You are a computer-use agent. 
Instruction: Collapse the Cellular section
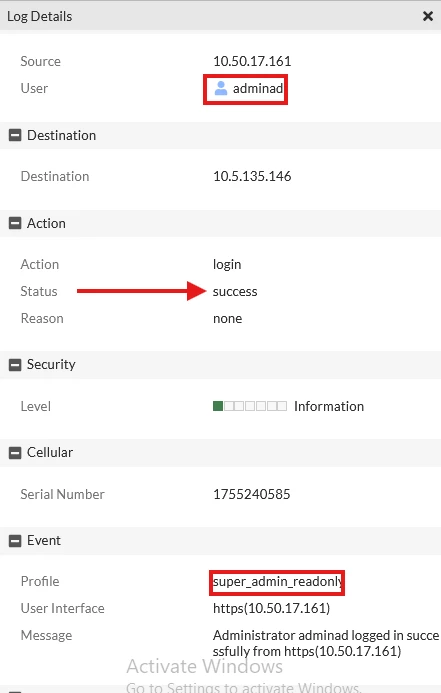pyautogui.click(x=15, y=453)
